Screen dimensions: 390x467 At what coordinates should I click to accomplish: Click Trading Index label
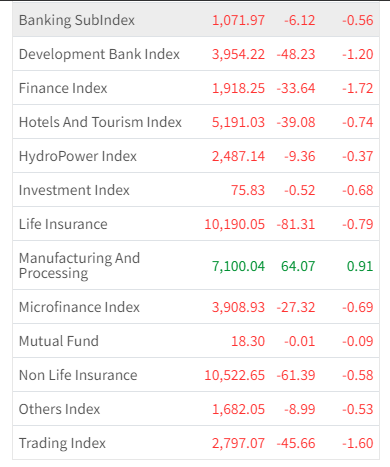[x=62, y=443]
